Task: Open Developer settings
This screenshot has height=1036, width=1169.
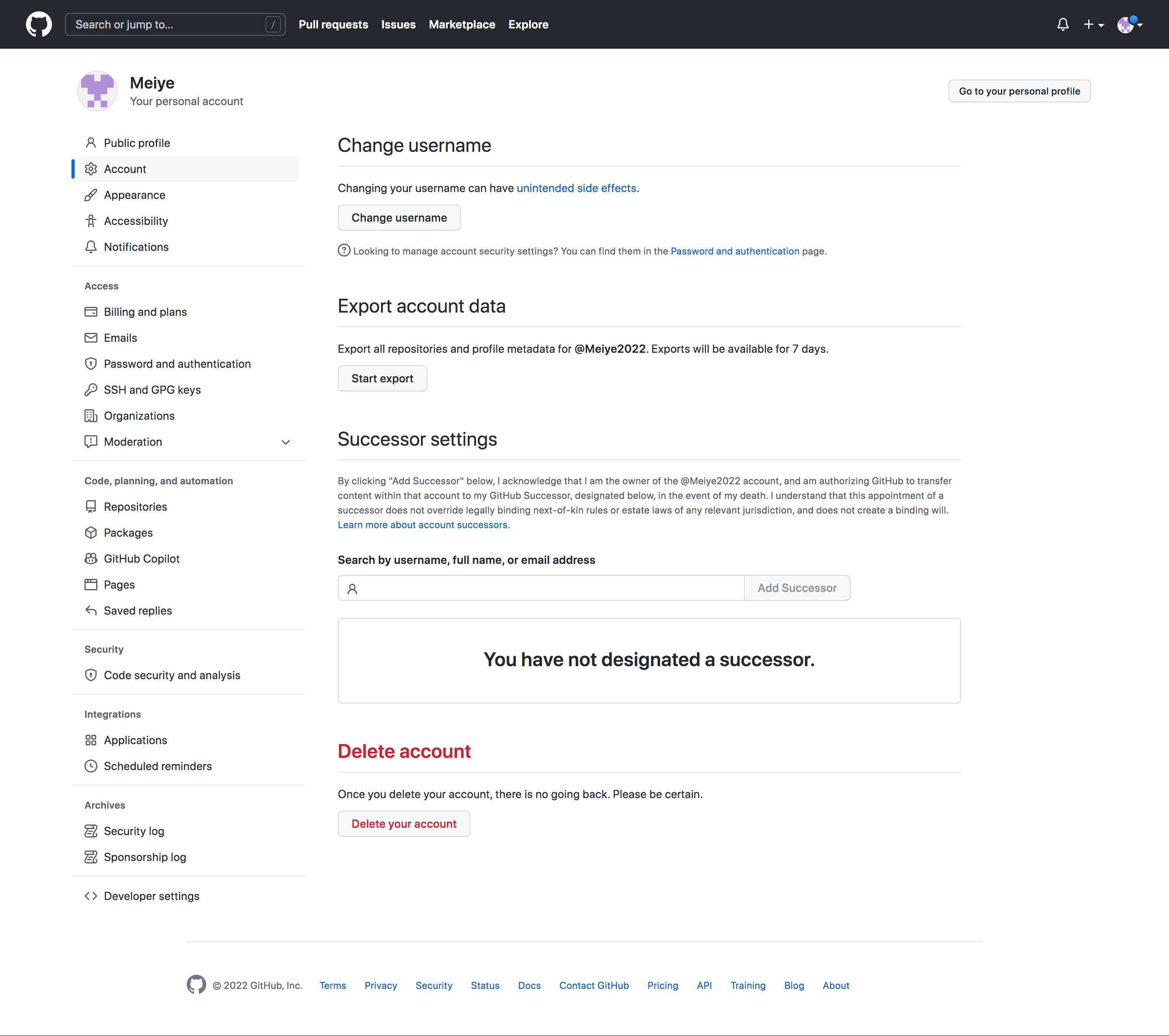Action: pos(189,896)
